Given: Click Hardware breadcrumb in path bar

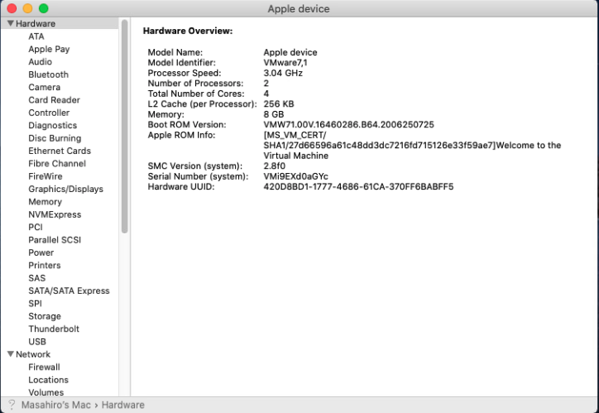Looking at the screenshot, I should (x=123, y=405).
